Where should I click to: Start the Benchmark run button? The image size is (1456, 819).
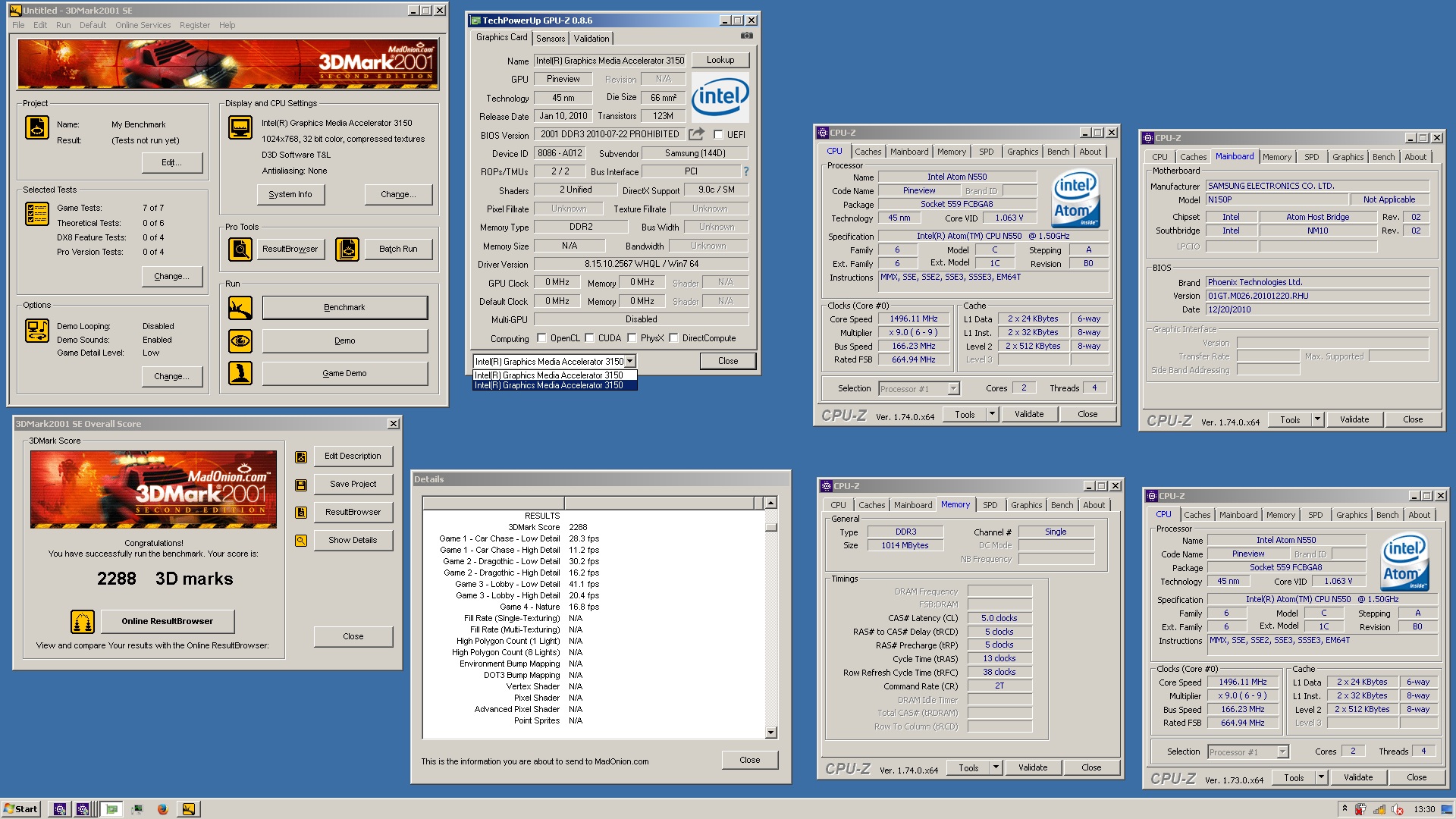point(345,308)
